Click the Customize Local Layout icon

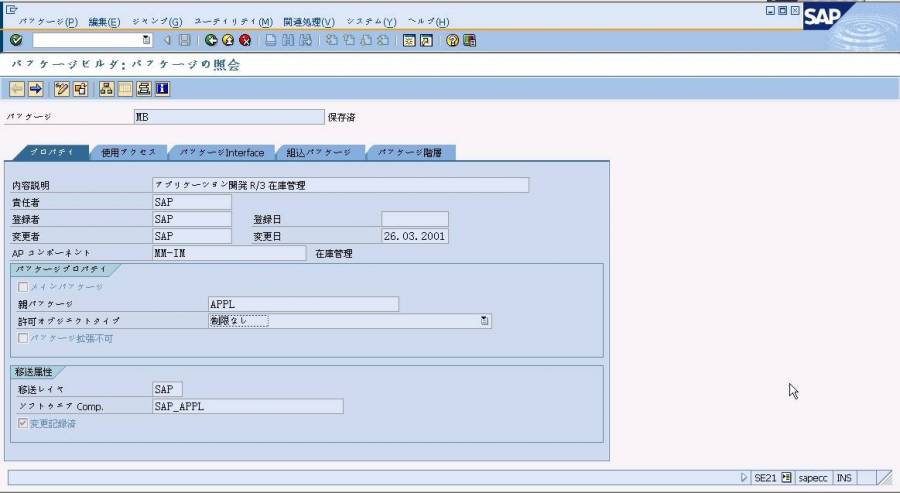(x=469, y=40)
